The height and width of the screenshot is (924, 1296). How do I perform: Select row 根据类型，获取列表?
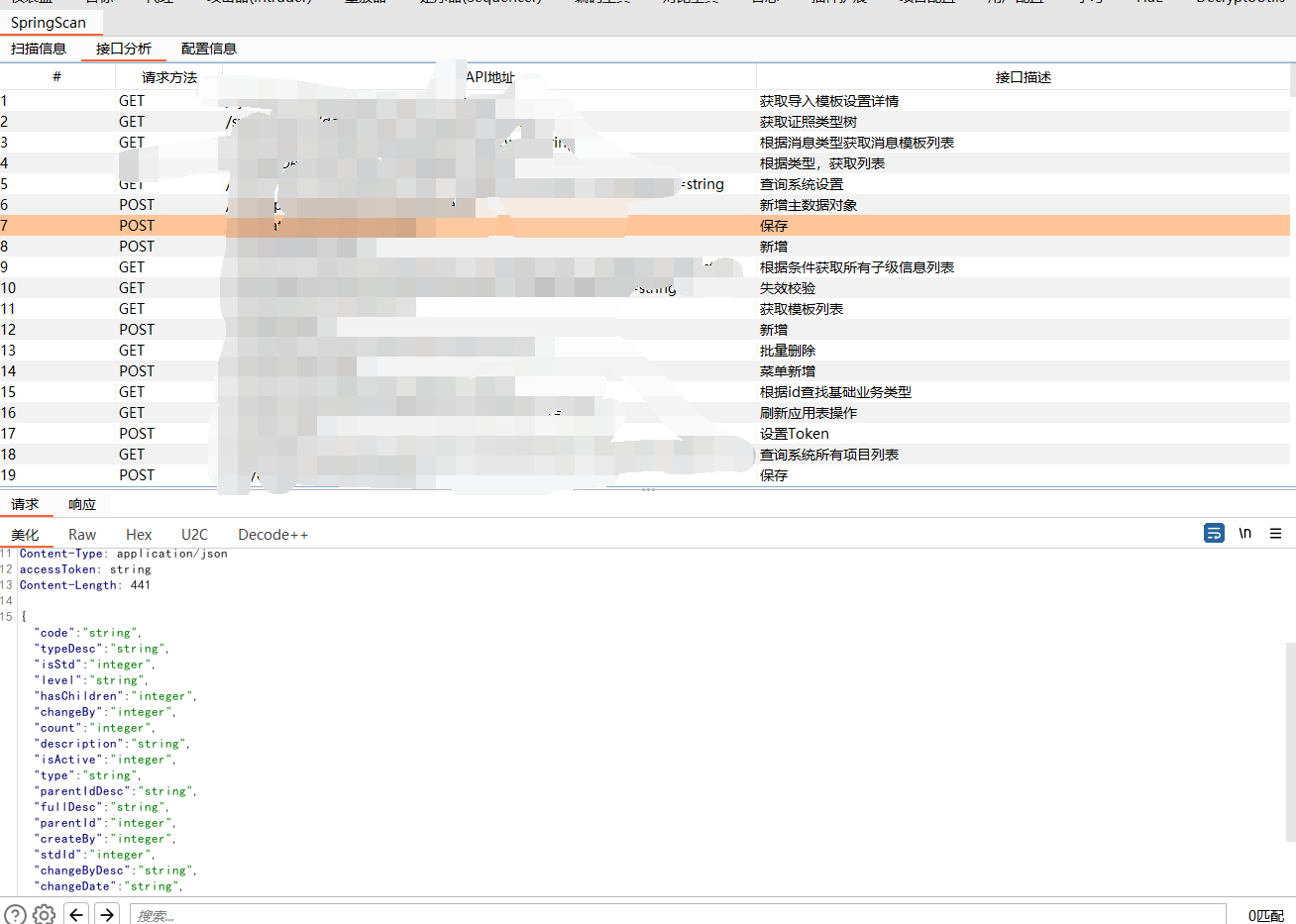pos(645,163)
